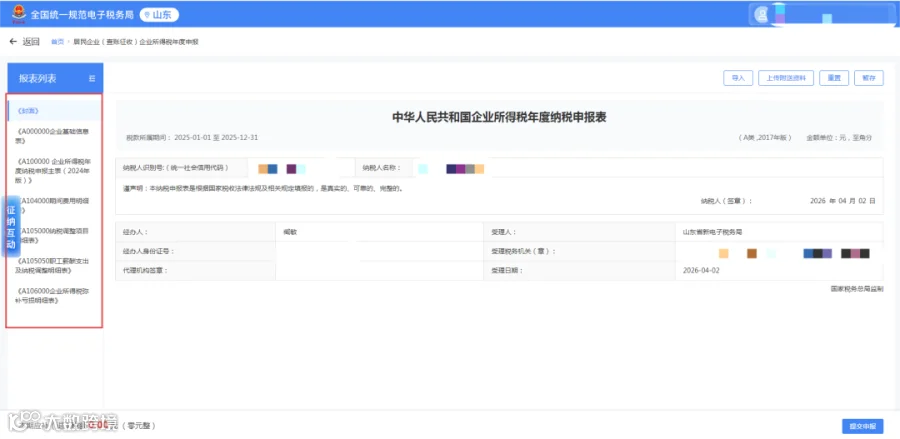The width and height of the screenshot is (900, 439).
Task: Click the tax bureau emblem logo
Action: [19, 14]
